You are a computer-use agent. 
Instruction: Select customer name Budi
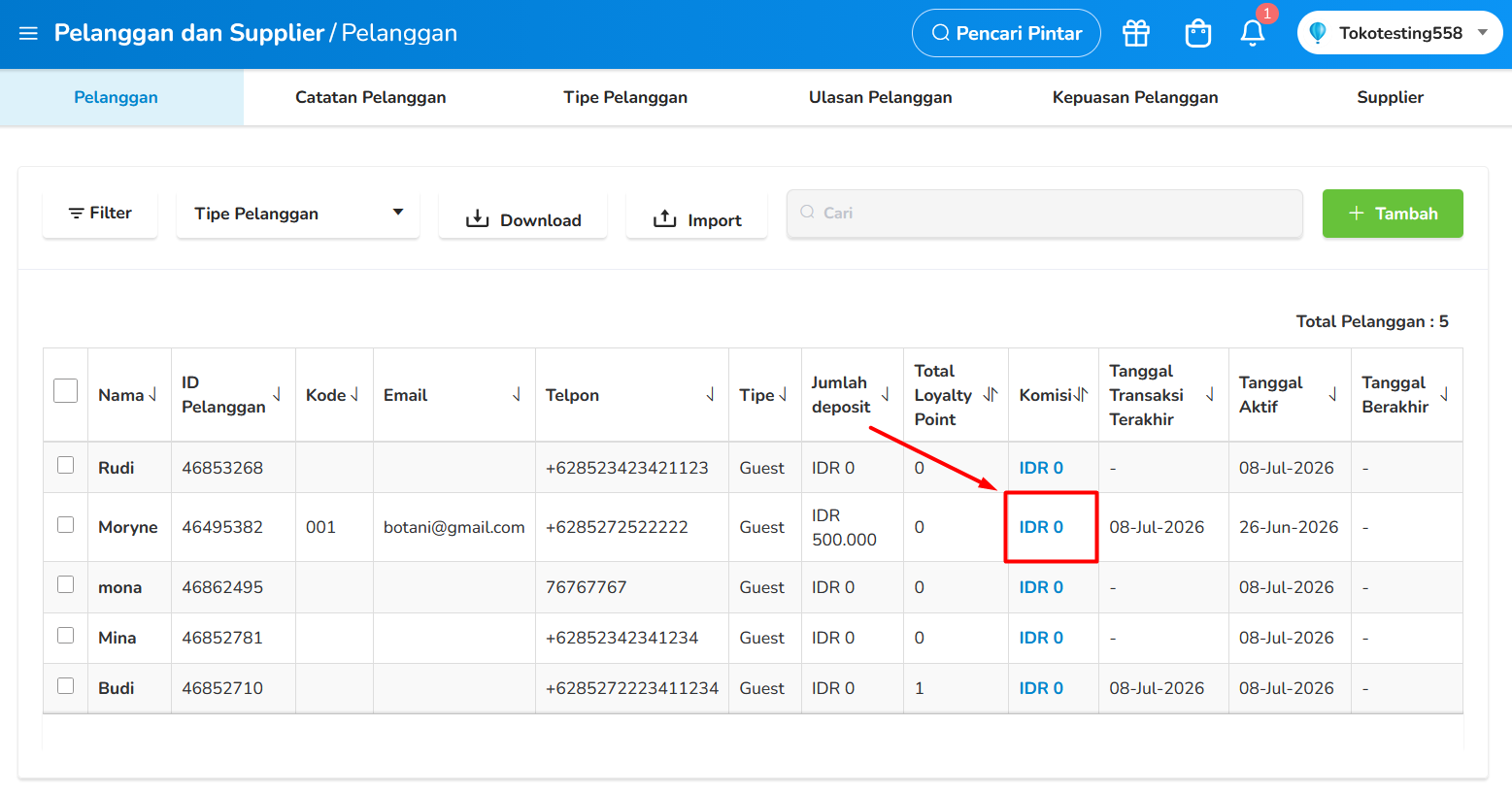(x=117, y=688)
